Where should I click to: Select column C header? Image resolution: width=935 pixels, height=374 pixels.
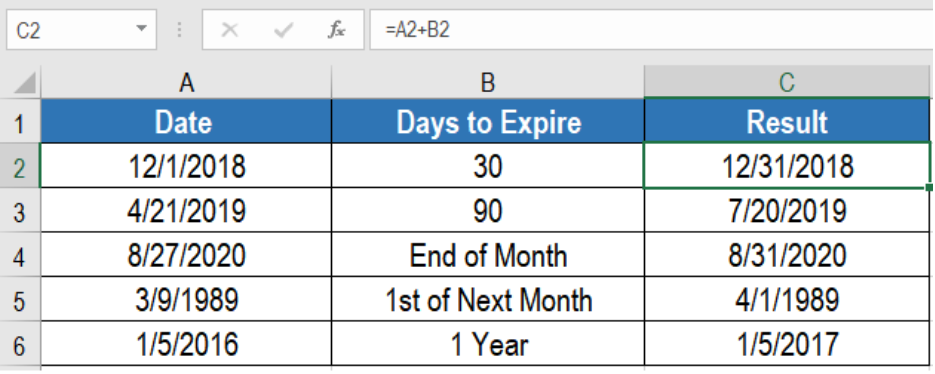click(787, 83)
